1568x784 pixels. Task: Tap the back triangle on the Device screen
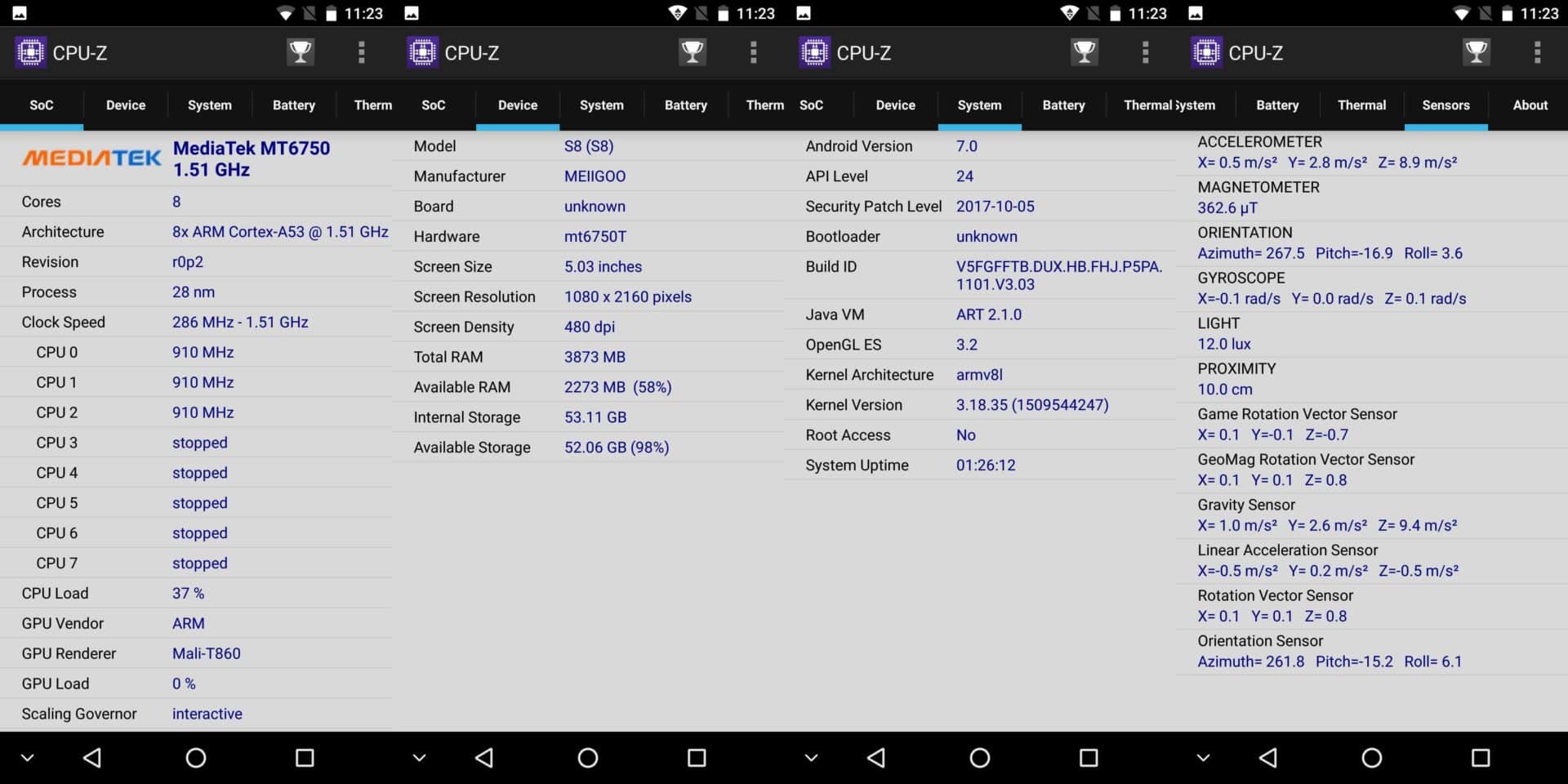coord(484,758)
